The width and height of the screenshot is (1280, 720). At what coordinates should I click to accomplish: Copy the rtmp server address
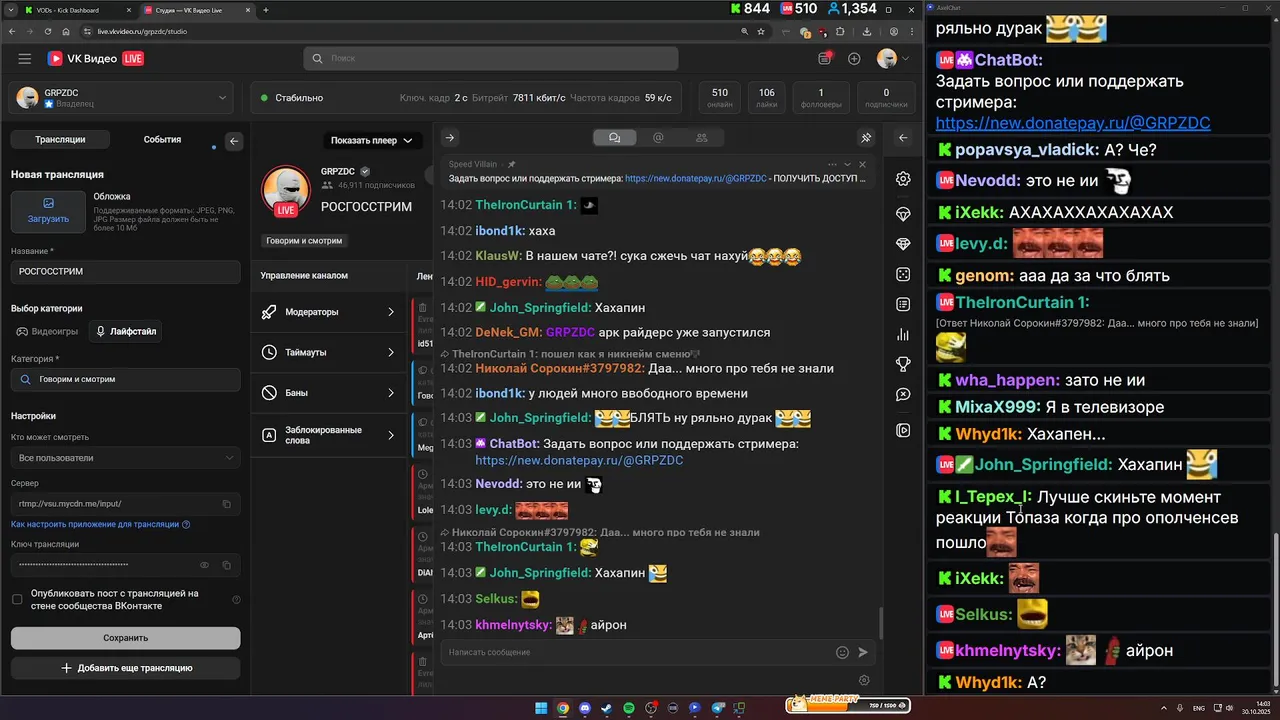226,504
